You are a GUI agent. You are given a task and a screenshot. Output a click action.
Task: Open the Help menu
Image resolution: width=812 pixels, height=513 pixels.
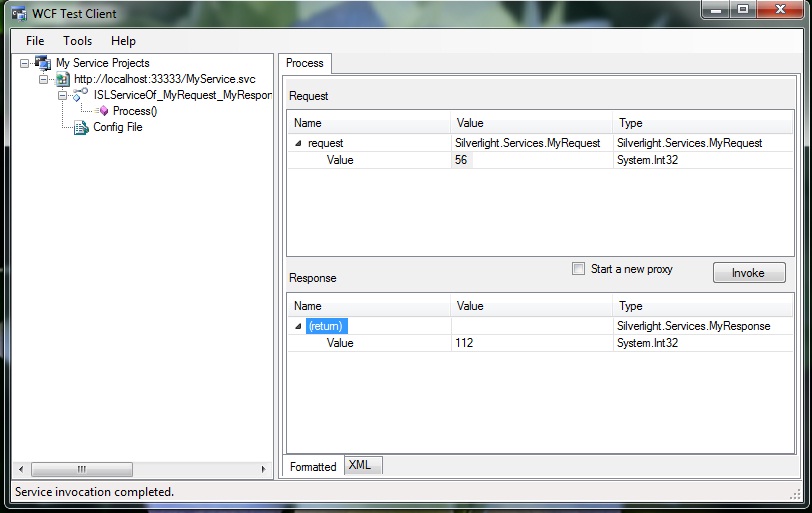[x=123, y=41]
